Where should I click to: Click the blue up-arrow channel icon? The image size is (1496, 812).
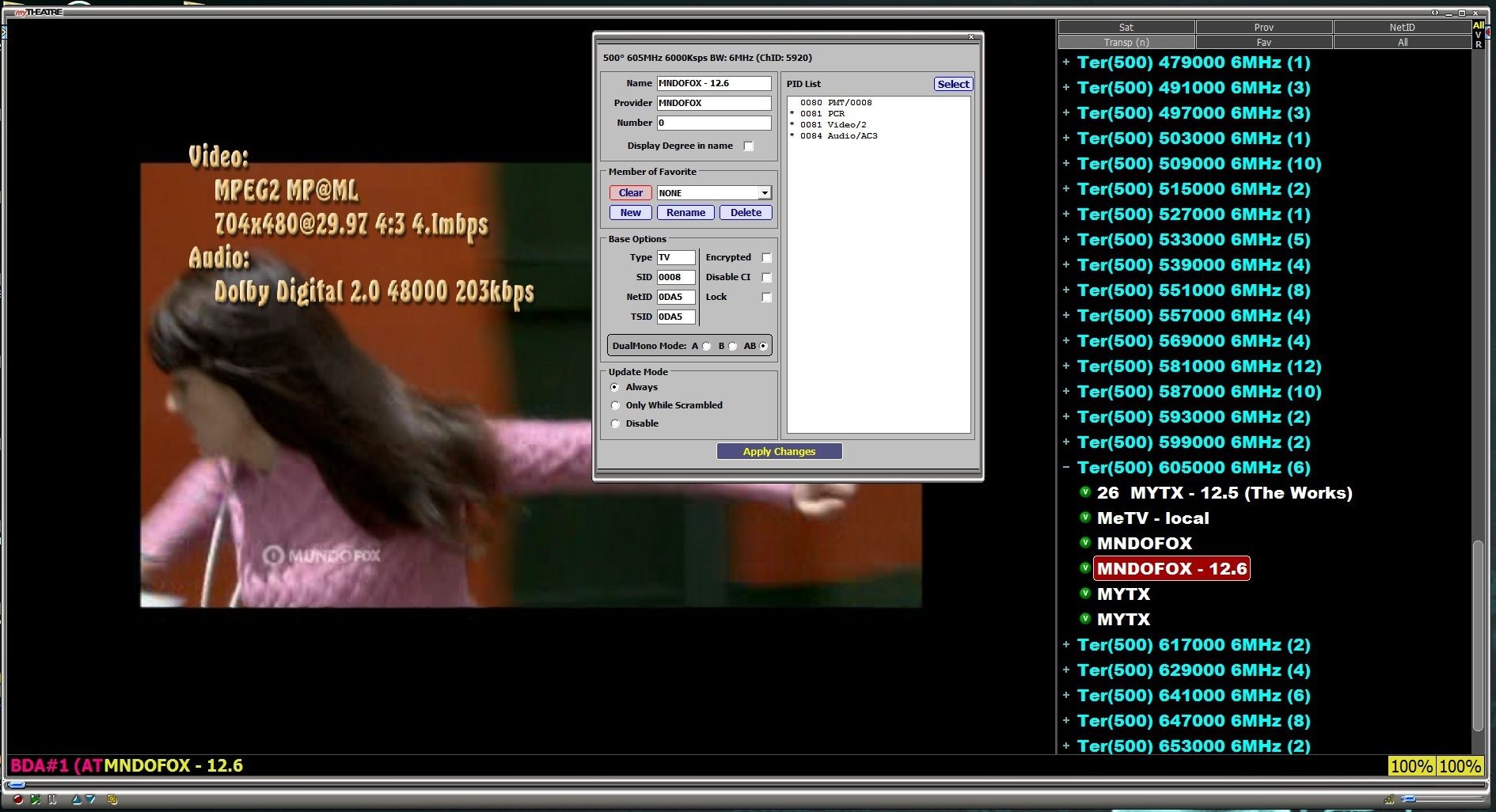[77, 799]
